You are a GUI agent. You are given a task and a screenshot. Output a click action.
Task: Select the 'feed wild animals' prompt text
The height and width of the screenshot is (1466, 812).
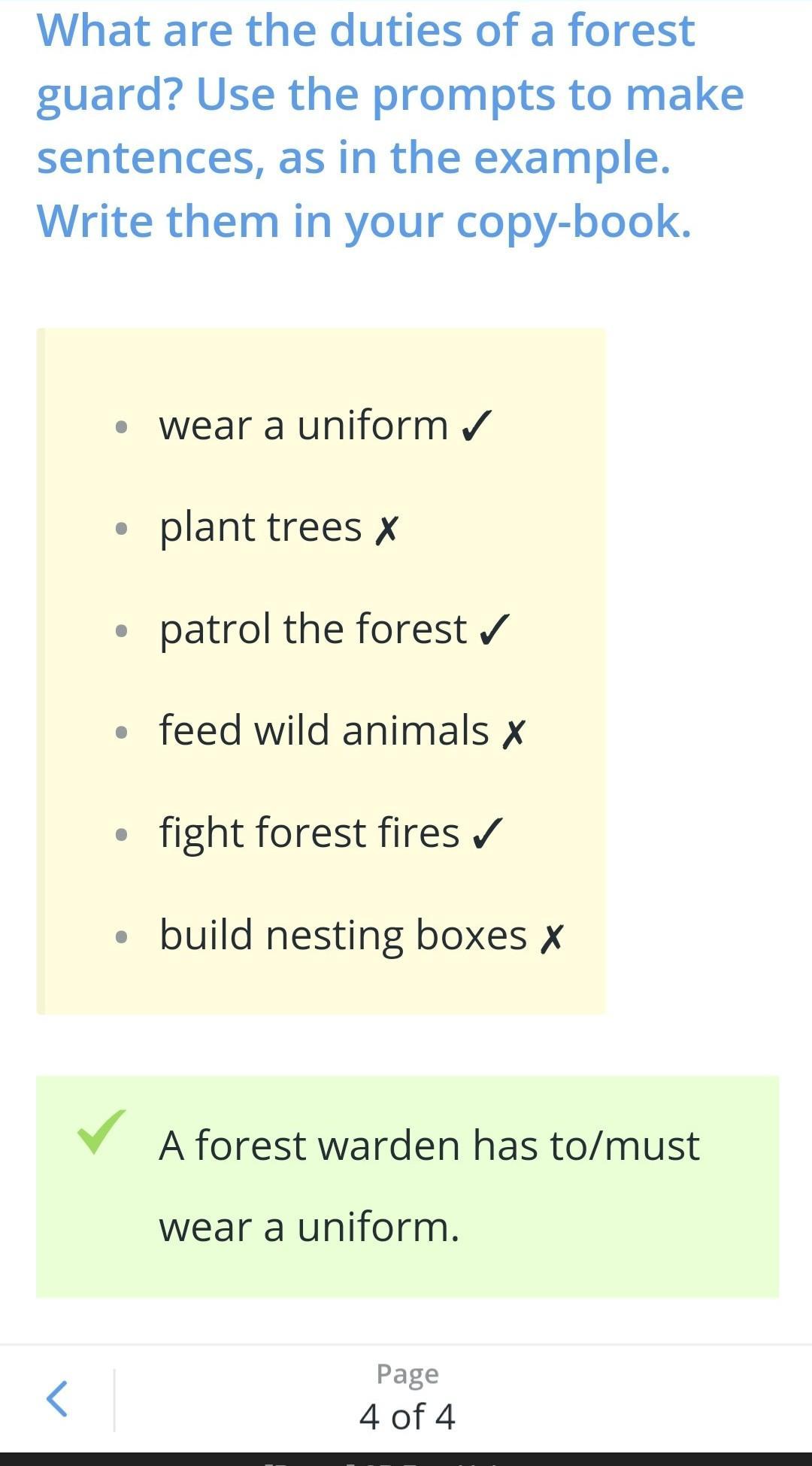324,731
